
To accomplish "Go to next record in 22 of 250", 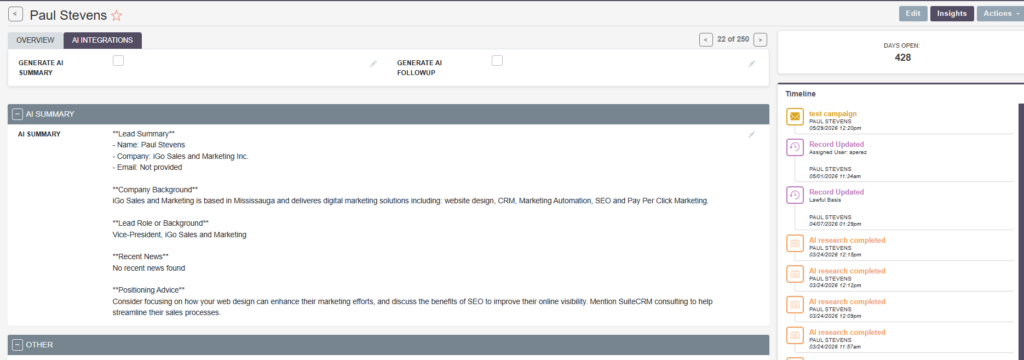I will point(760,40).
